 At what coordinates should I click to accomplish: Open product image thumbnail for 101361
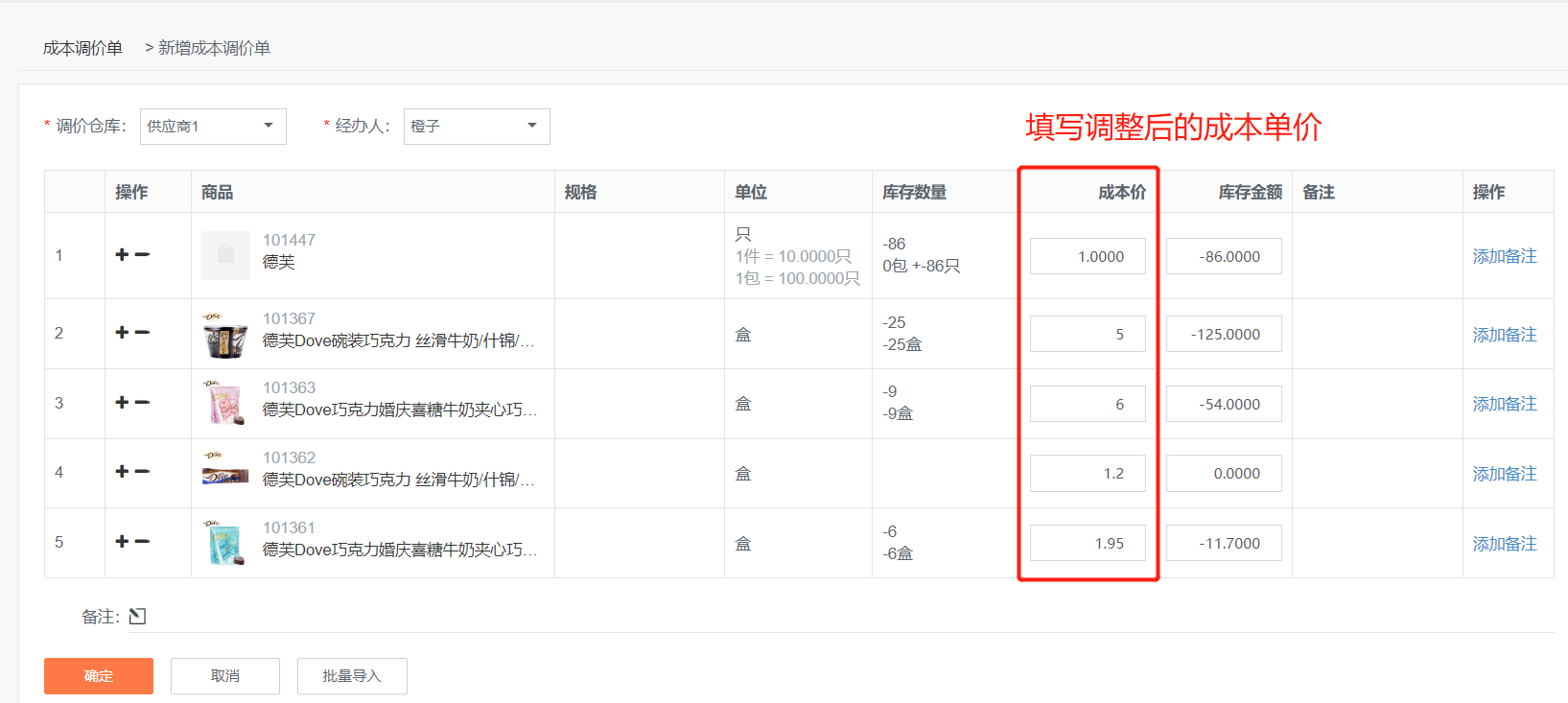click(225, 544)
